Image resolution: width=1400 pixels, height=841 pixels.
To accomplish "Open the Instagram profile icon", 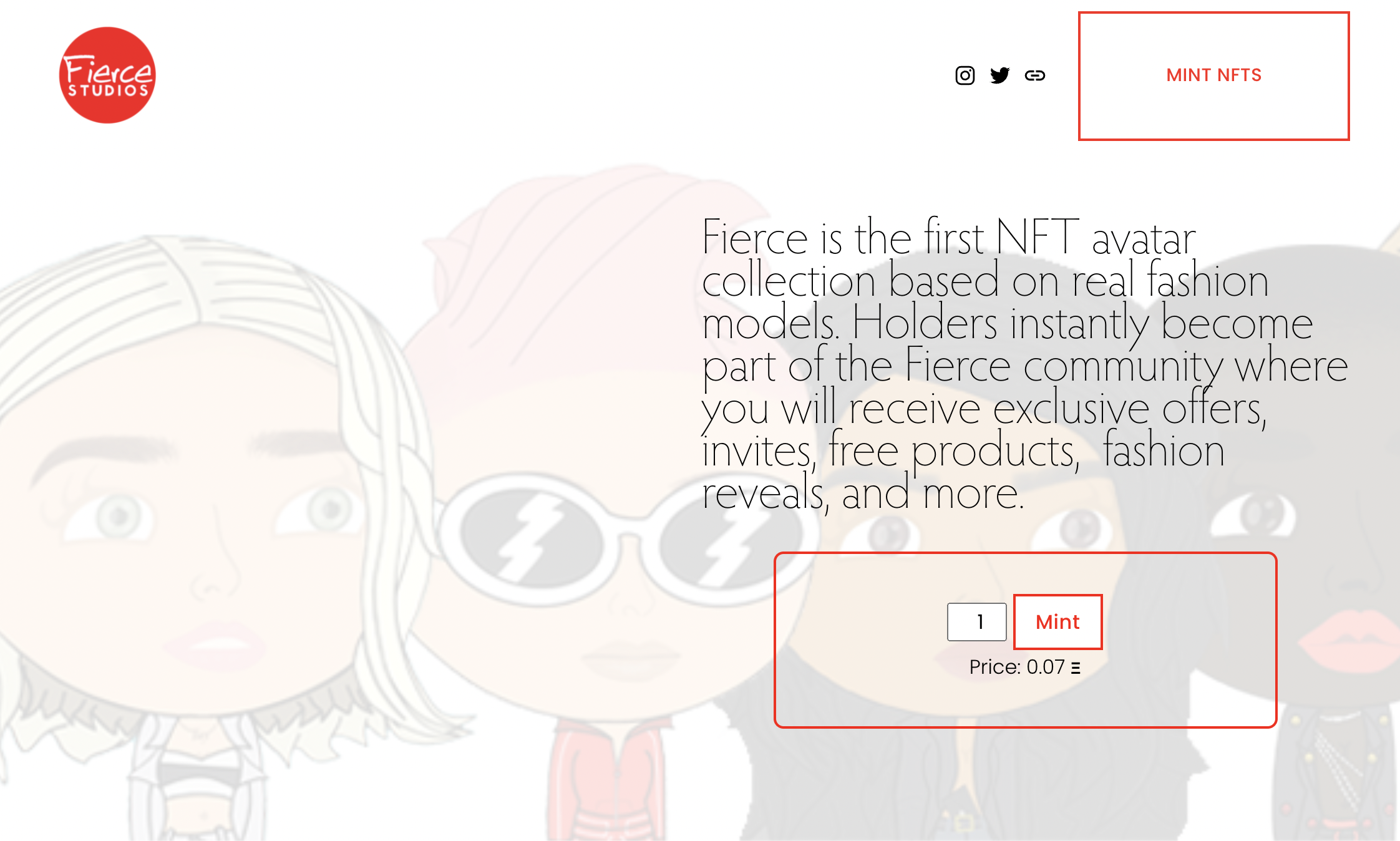I will (965, 75).
